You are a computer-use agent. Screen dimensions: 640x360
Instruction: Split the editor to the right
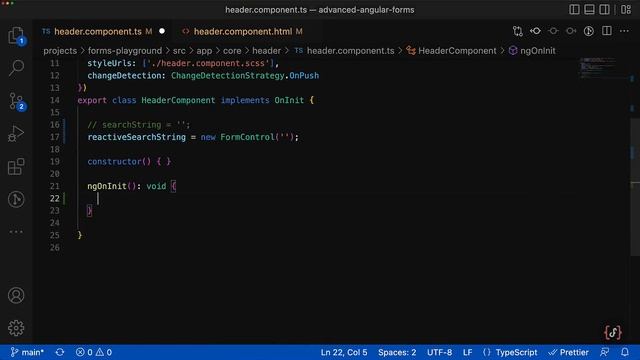tap(607, 31)
